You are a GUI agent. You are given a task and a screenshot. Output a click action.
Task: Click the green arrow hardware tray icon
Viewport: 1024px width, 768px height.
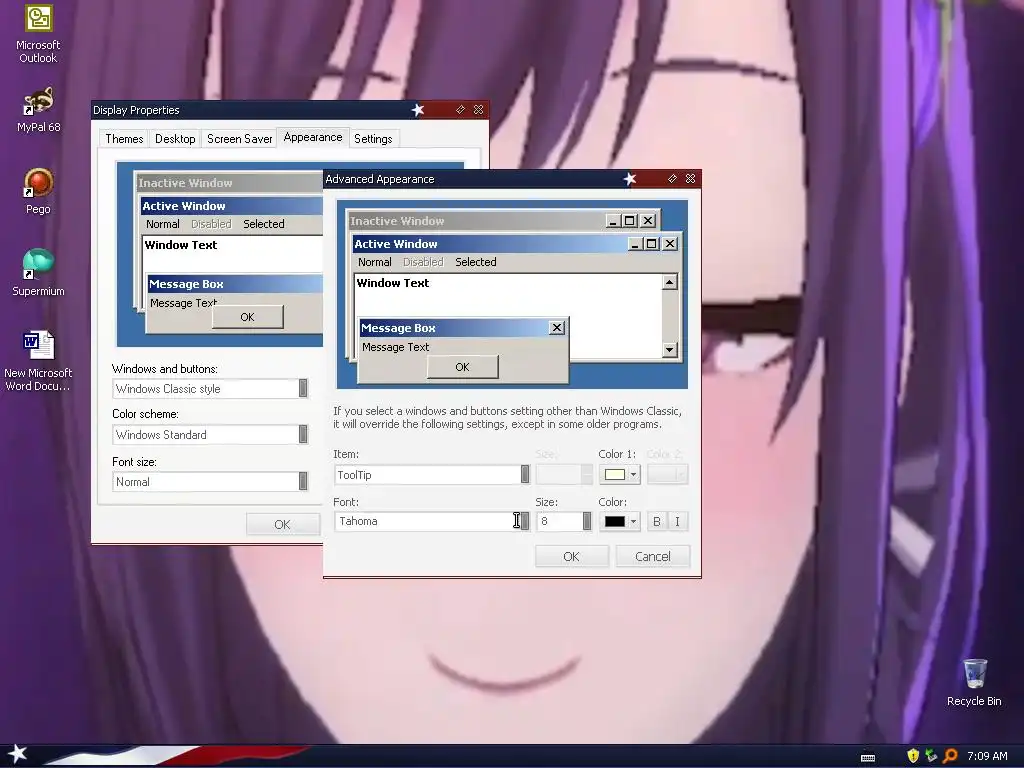(931, 756)
